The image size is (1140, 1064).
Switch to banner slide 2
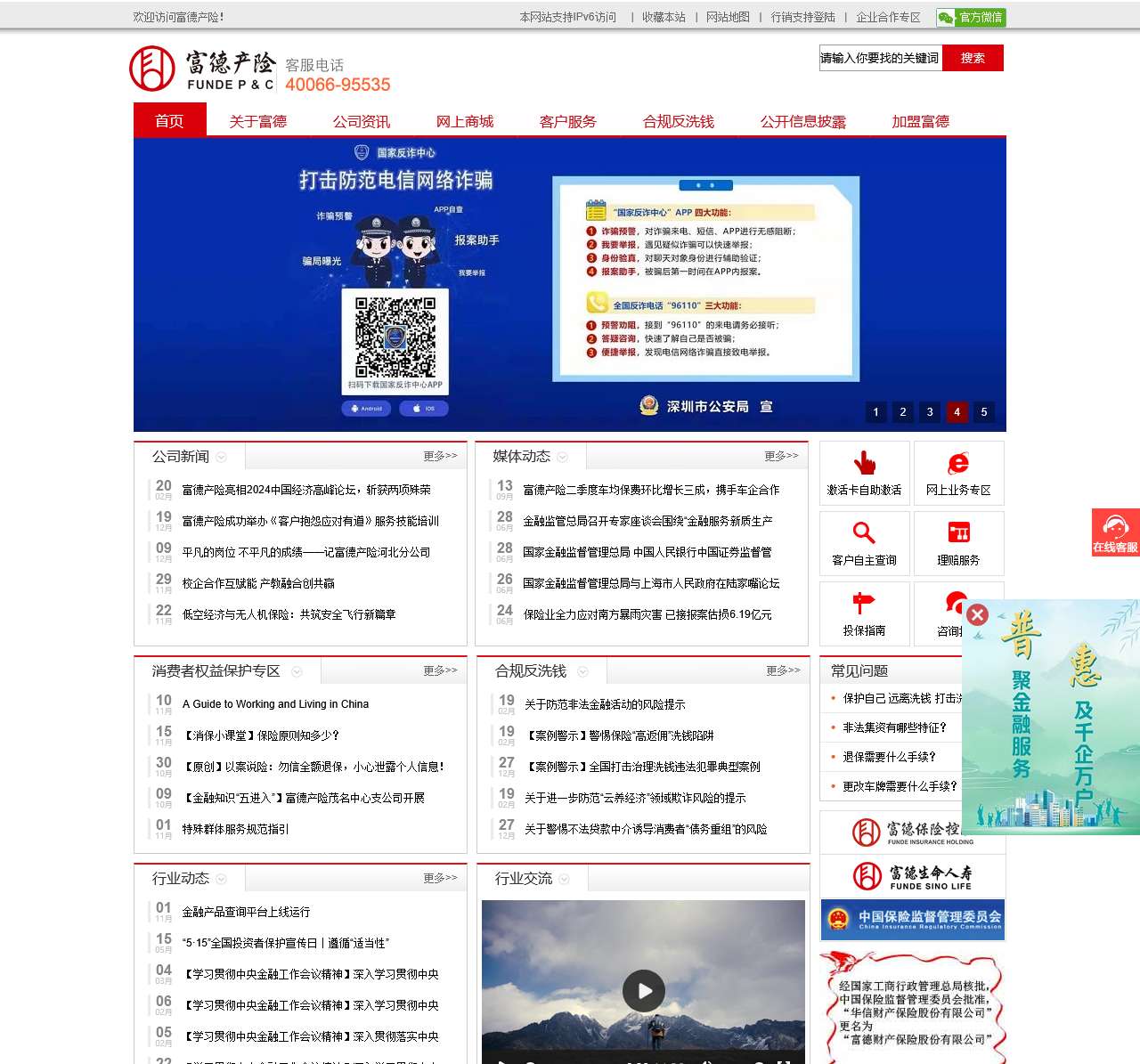pyautogui.click(x=903, y=411)
